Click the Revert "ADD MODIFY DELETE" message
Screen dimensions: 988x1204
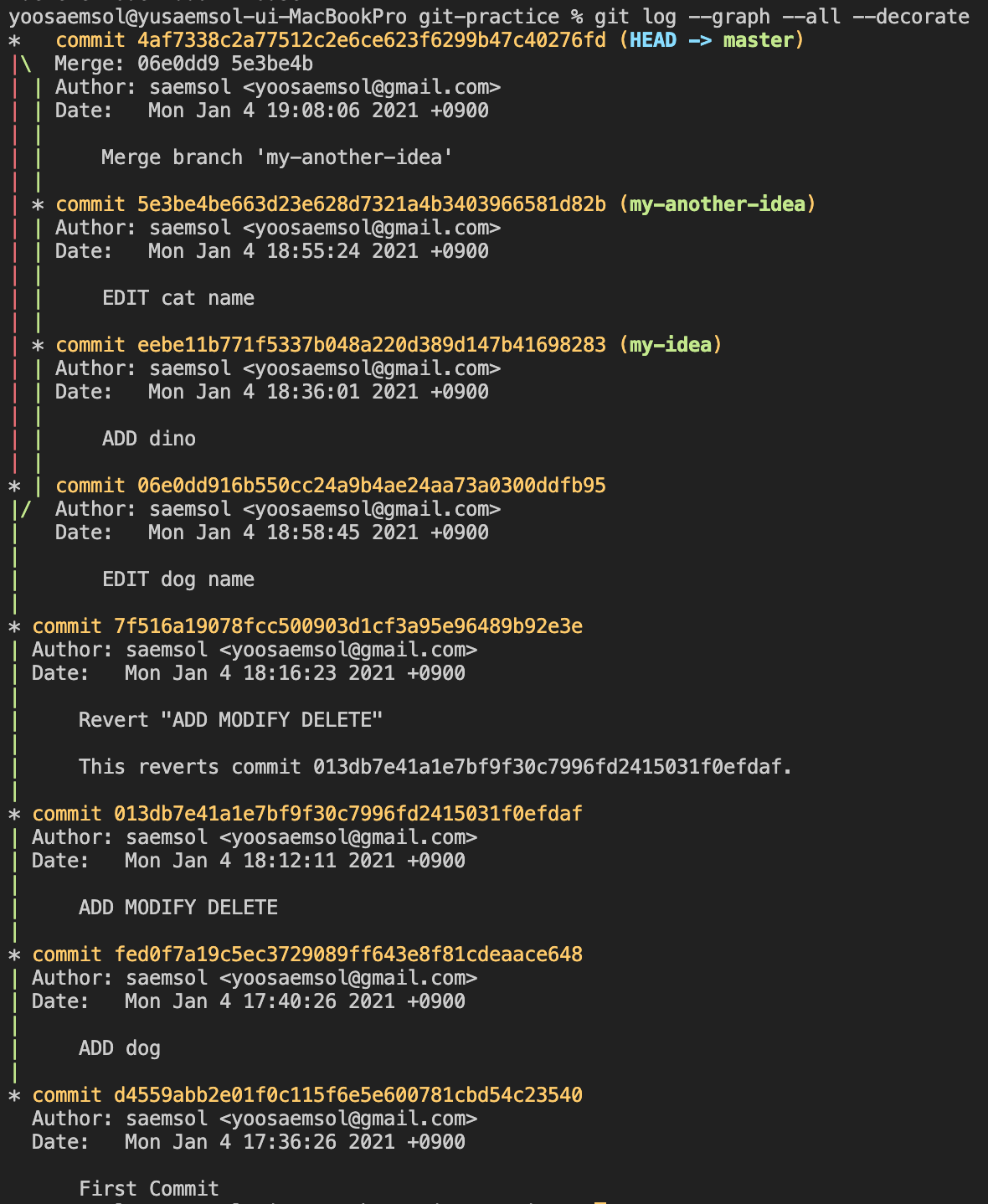click(x=230, y=720)
